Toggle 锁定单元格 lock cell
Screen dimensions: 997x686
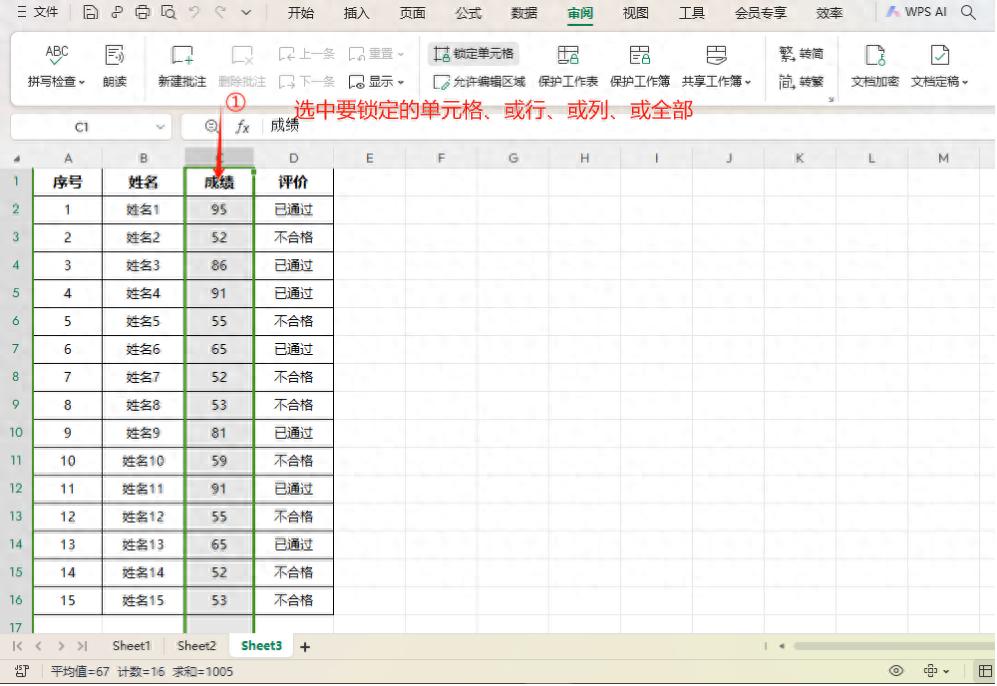coord(474,54)
